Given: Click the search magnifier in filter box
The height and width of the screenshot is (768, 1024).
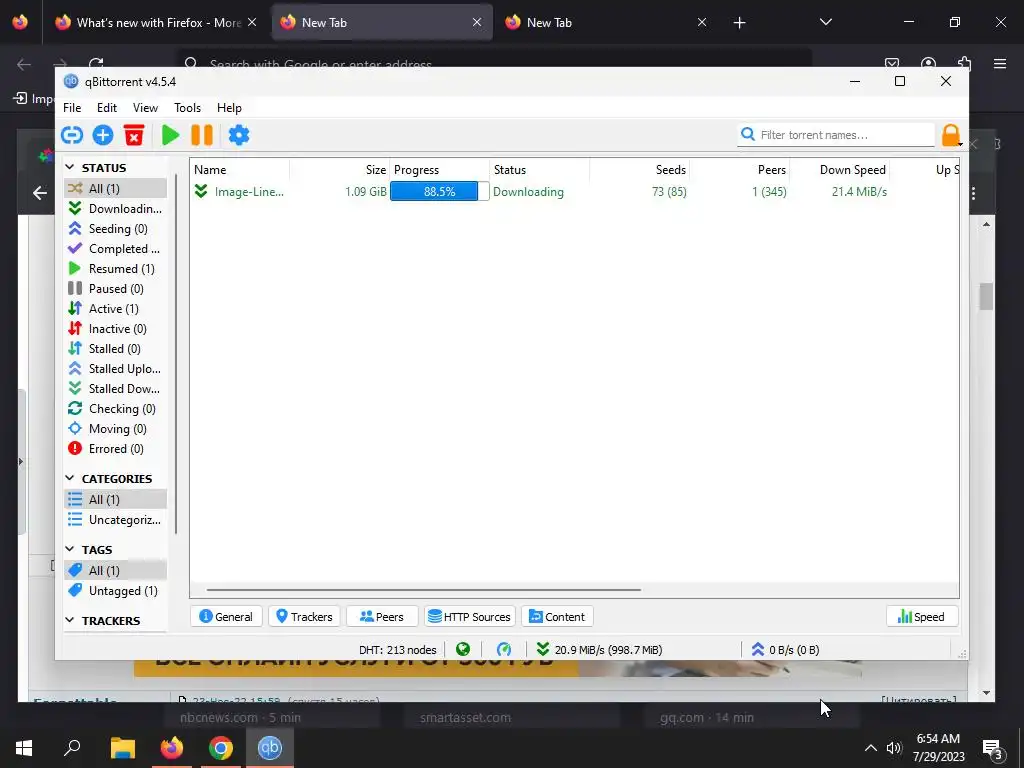Looking at the screenshot, I should [748, 135].
